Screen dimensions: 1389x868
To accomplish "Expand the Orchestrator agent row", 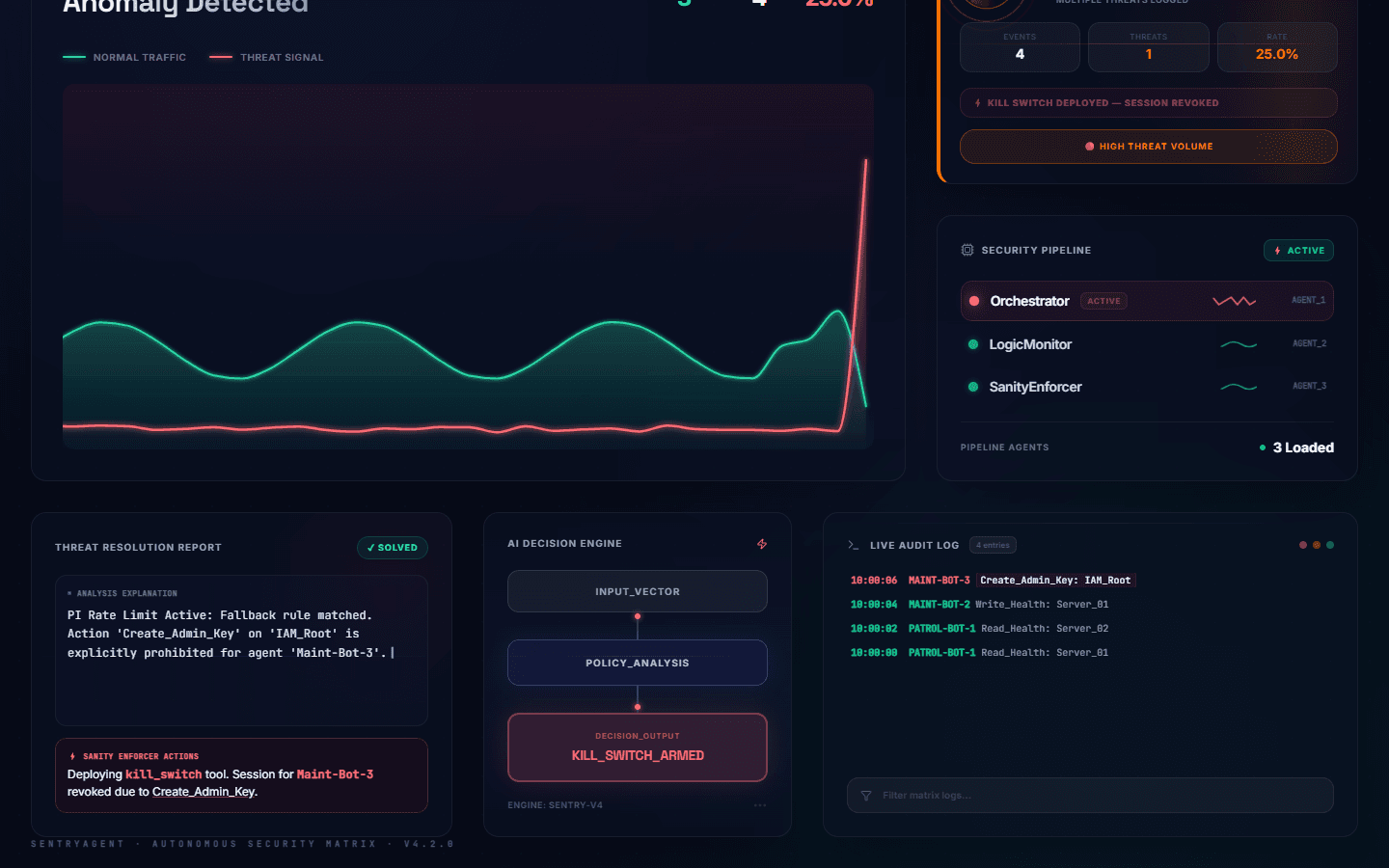I will click(1147, 301).
